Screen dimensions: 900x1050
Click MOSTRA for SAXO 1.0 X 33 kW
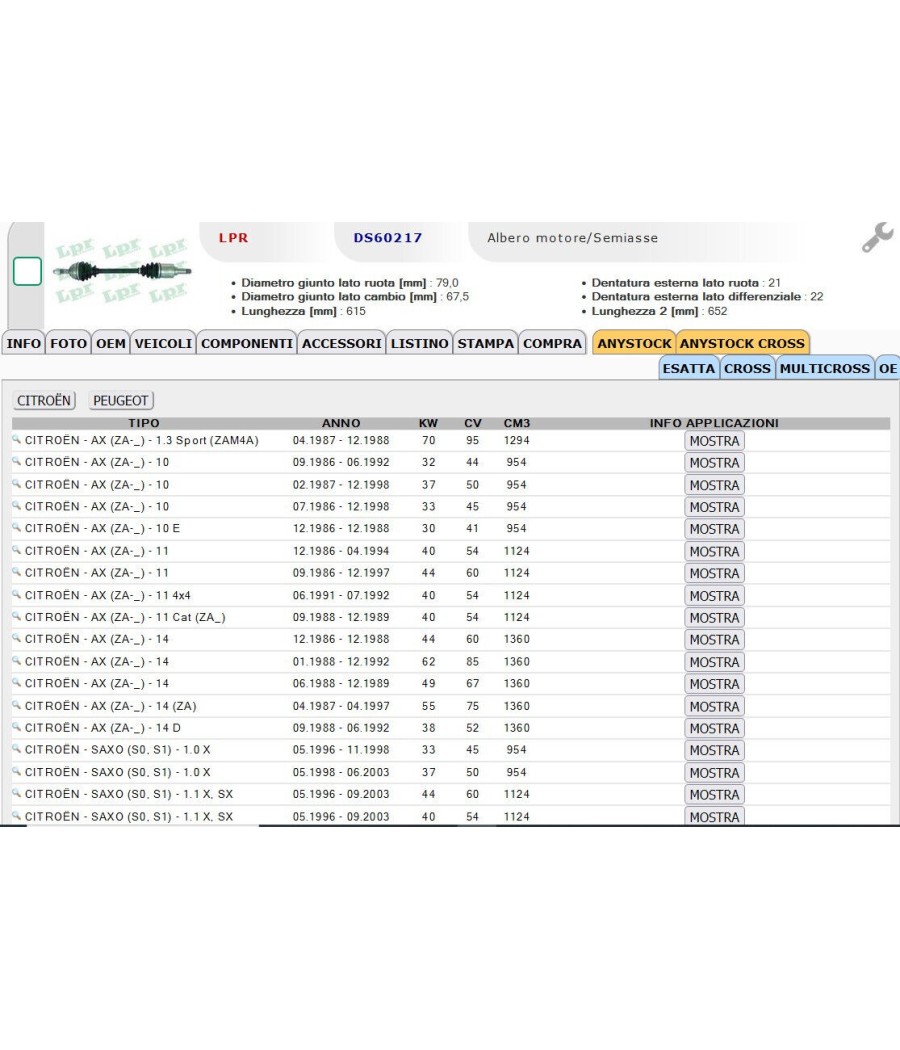pos(715,750)
